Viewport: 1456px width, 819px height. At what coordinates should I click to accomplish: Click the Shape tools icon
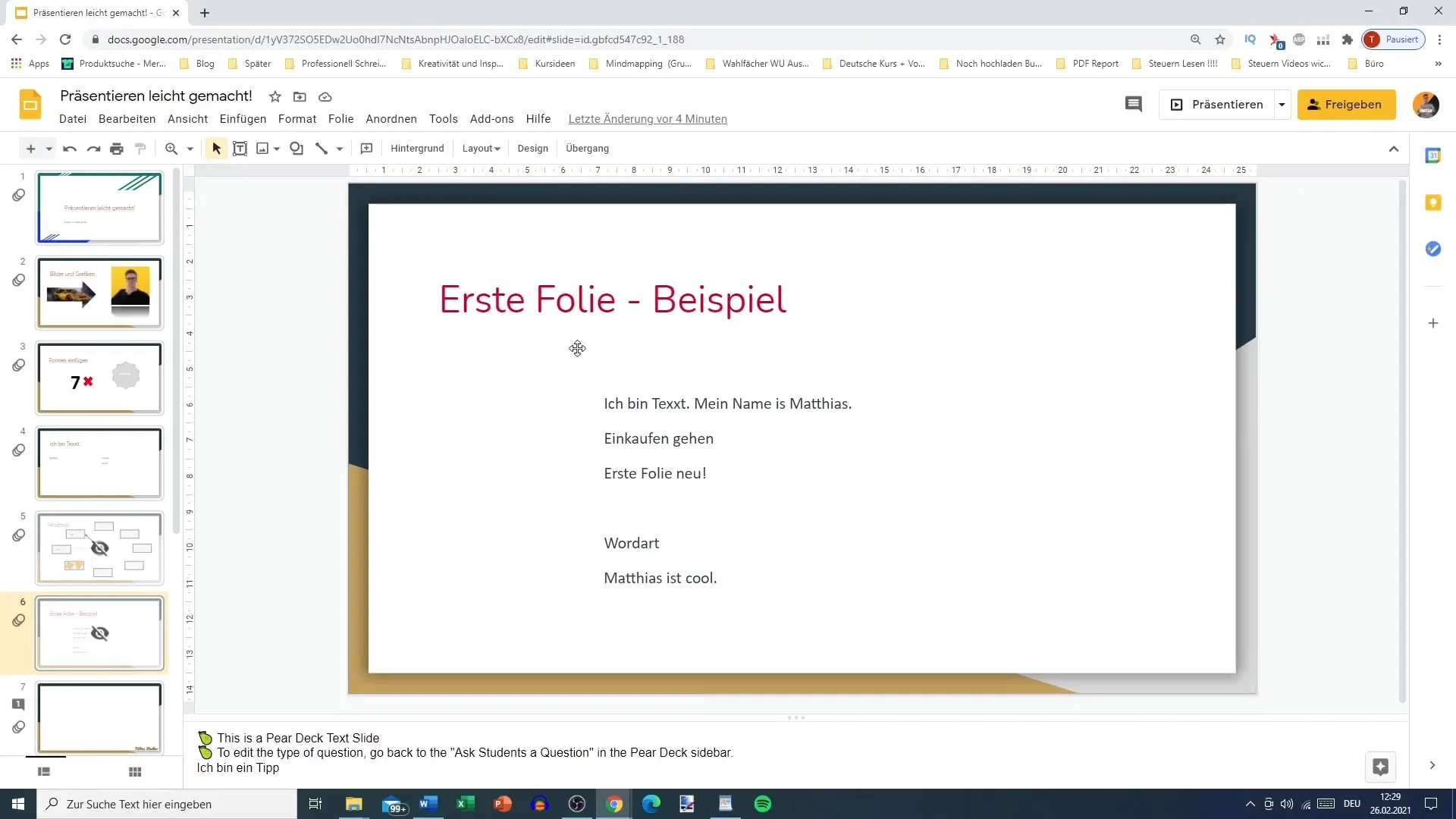(x=297, y=148)
